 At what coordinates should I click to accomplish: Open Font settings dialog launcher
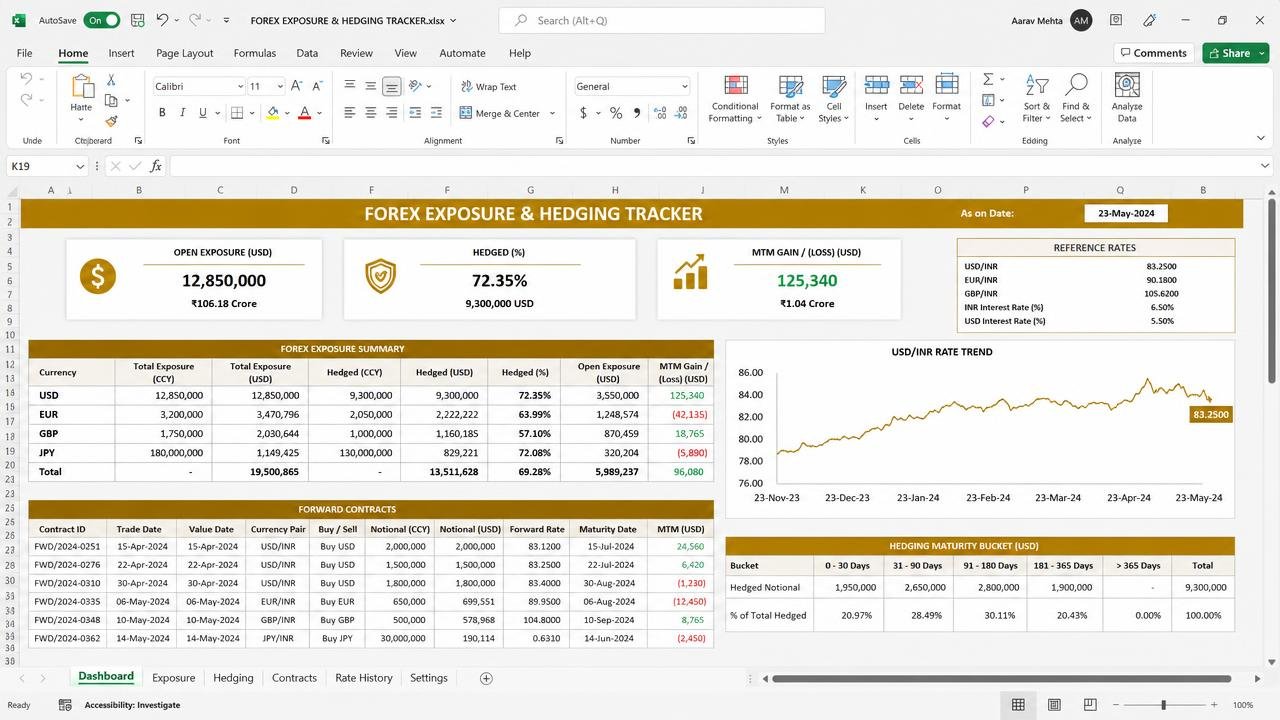(325, 141)
